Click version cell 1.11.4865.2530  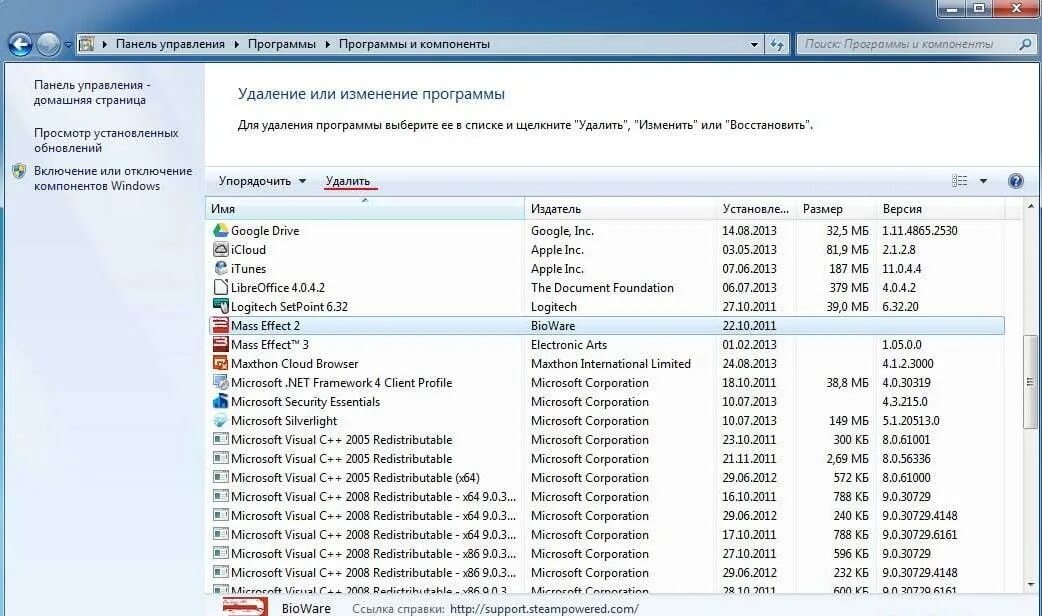920,231
